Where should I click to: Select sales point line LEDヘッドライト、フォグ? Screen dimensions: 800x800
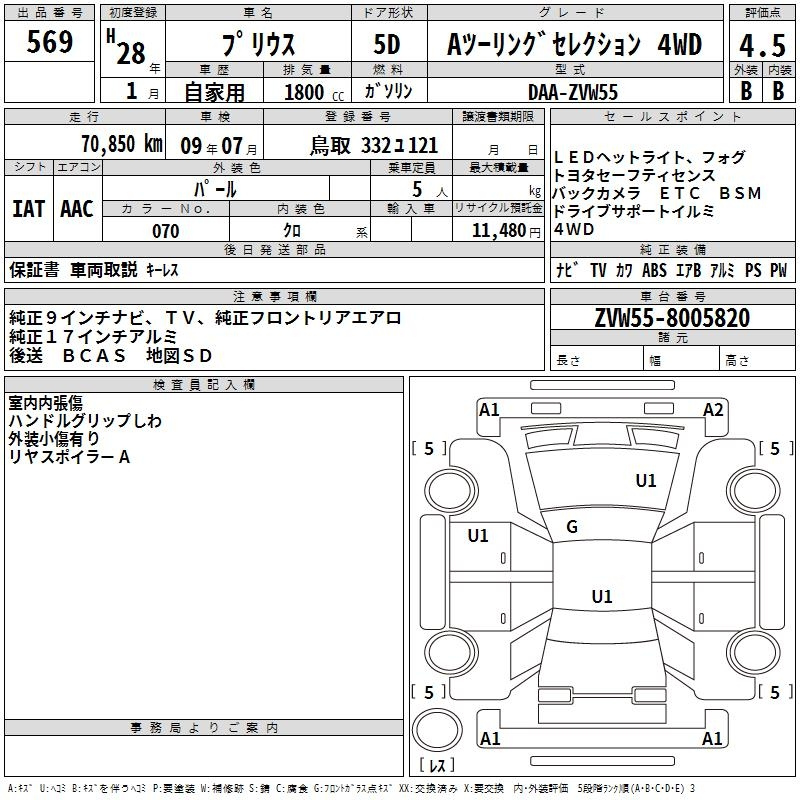click(649, 157)
